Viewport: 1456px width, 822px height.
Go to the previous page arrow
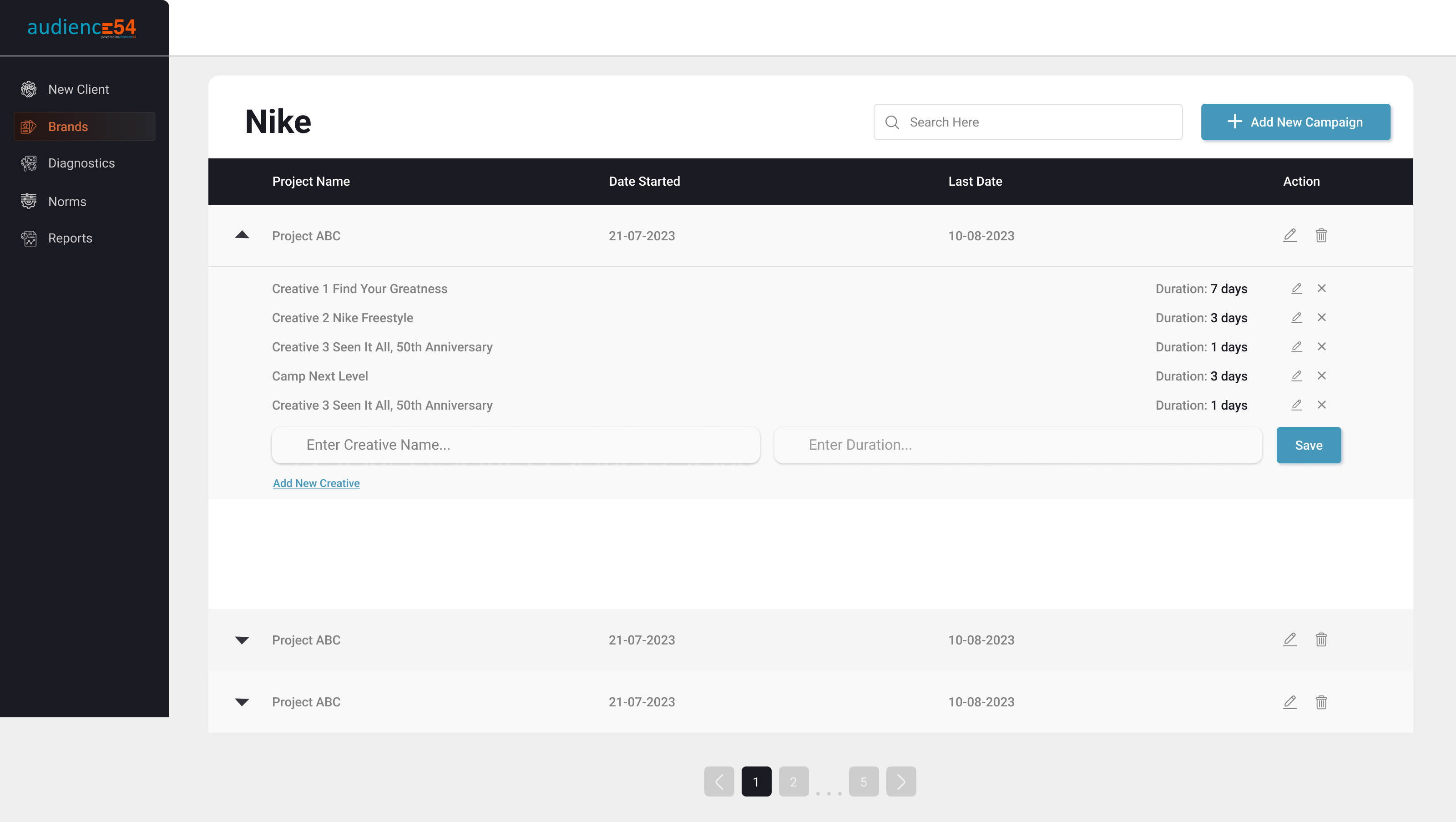pos(719,782)
